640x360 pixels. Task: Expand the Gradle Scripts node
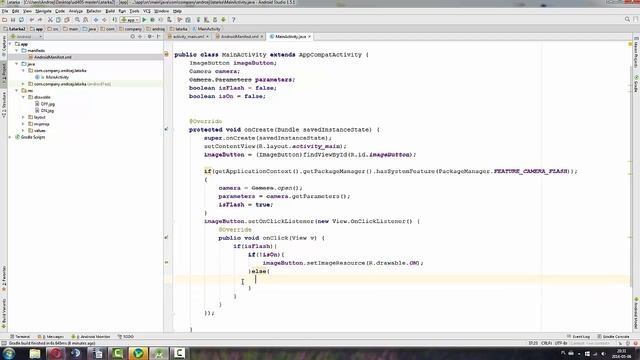click(11, 137)
